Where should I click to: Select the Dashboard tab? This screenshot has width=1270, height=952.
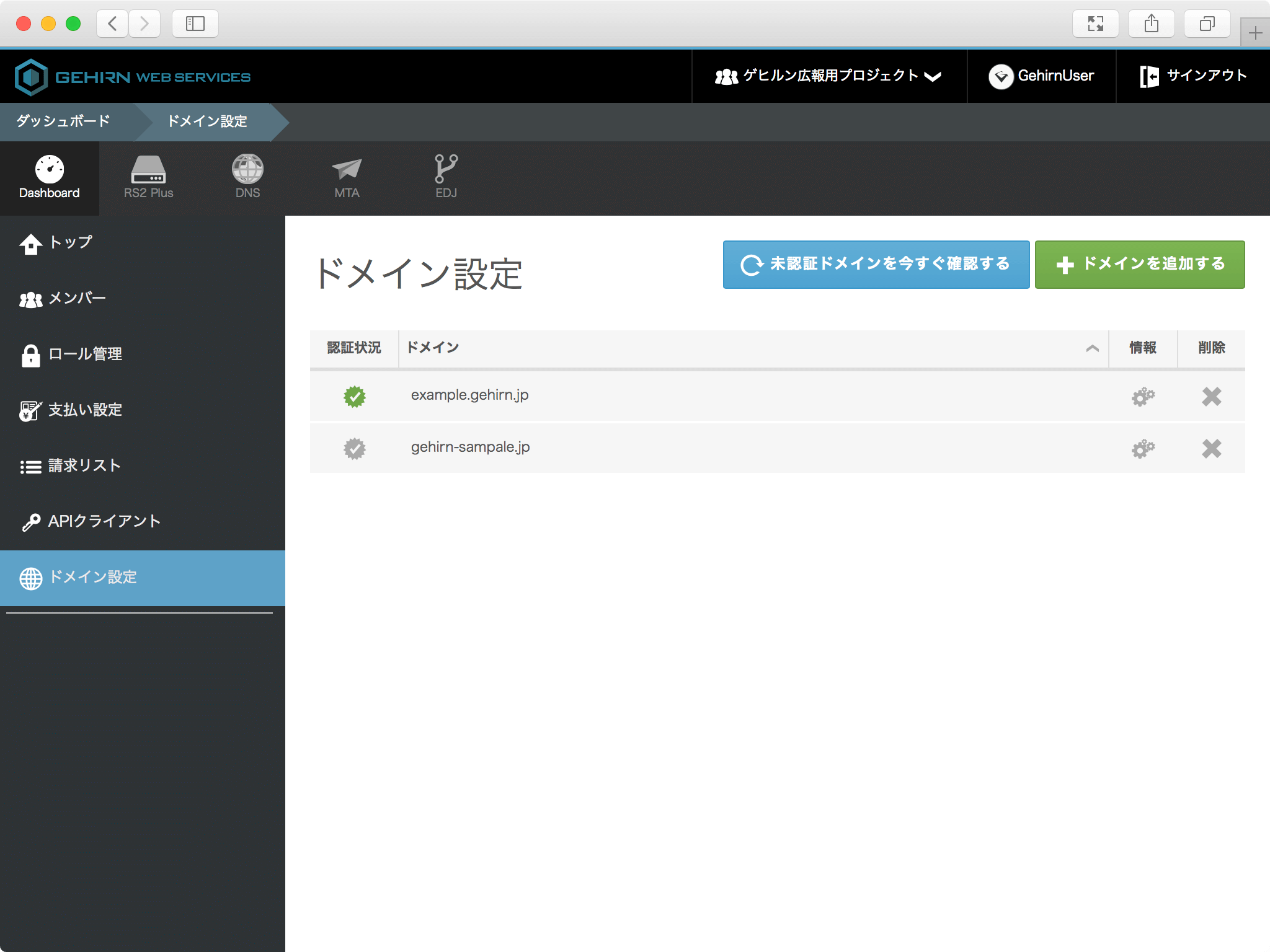tap(50, 177)
